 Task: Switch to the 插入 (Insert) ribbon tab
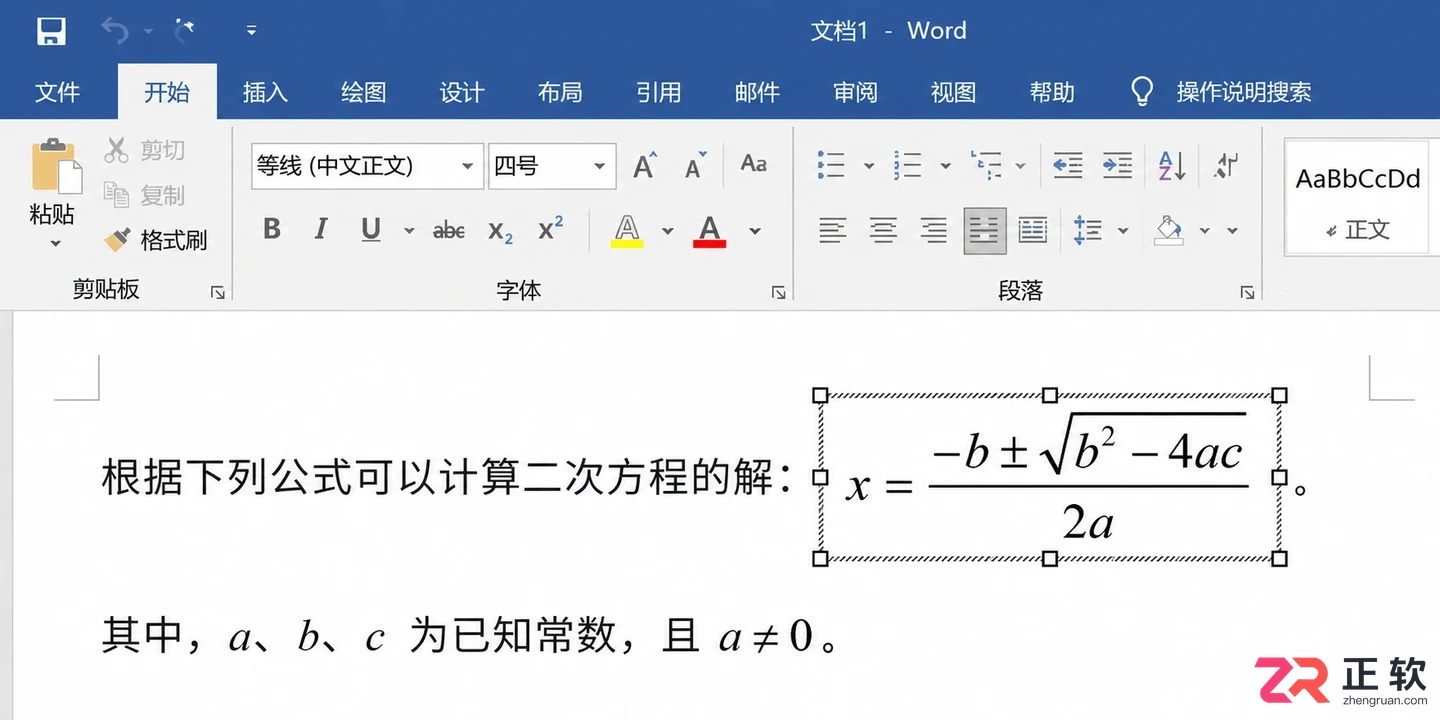[265, 93]
